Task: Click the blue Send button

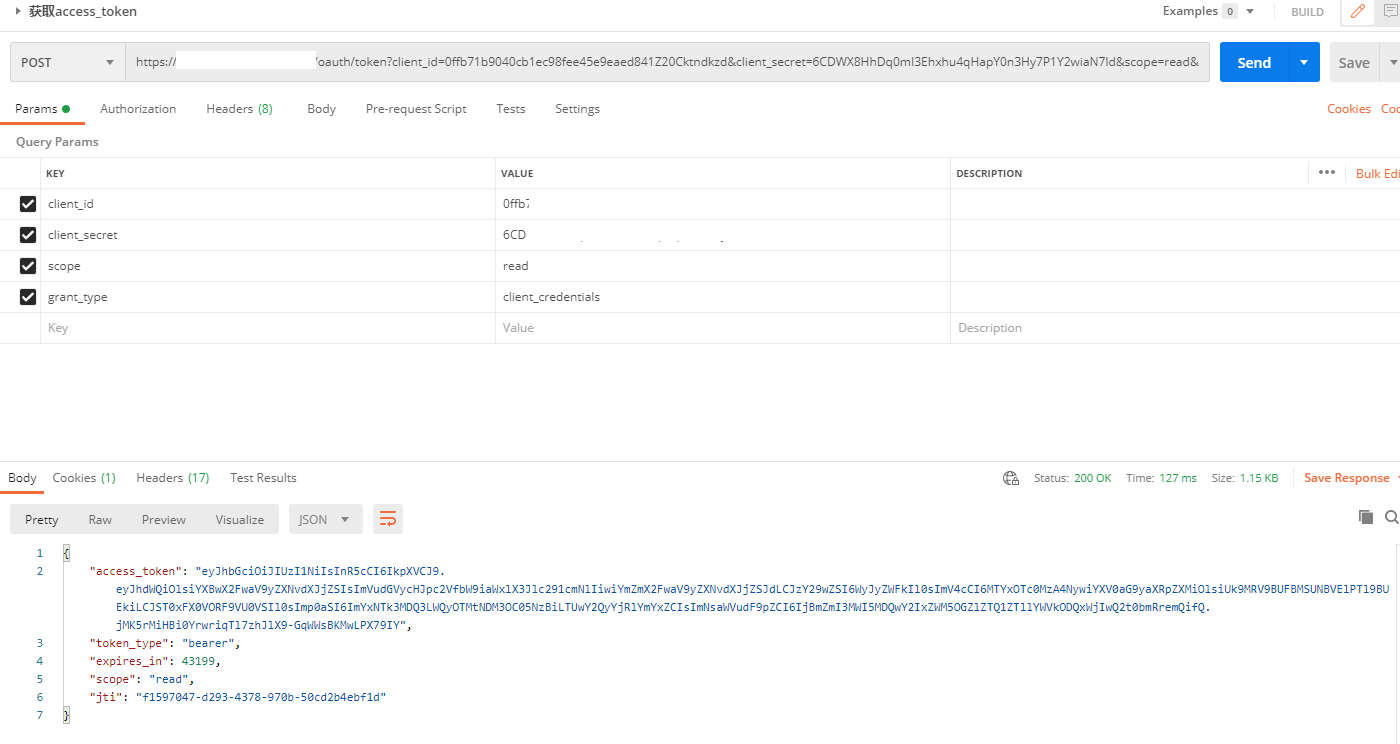Action: [1254, 62]
